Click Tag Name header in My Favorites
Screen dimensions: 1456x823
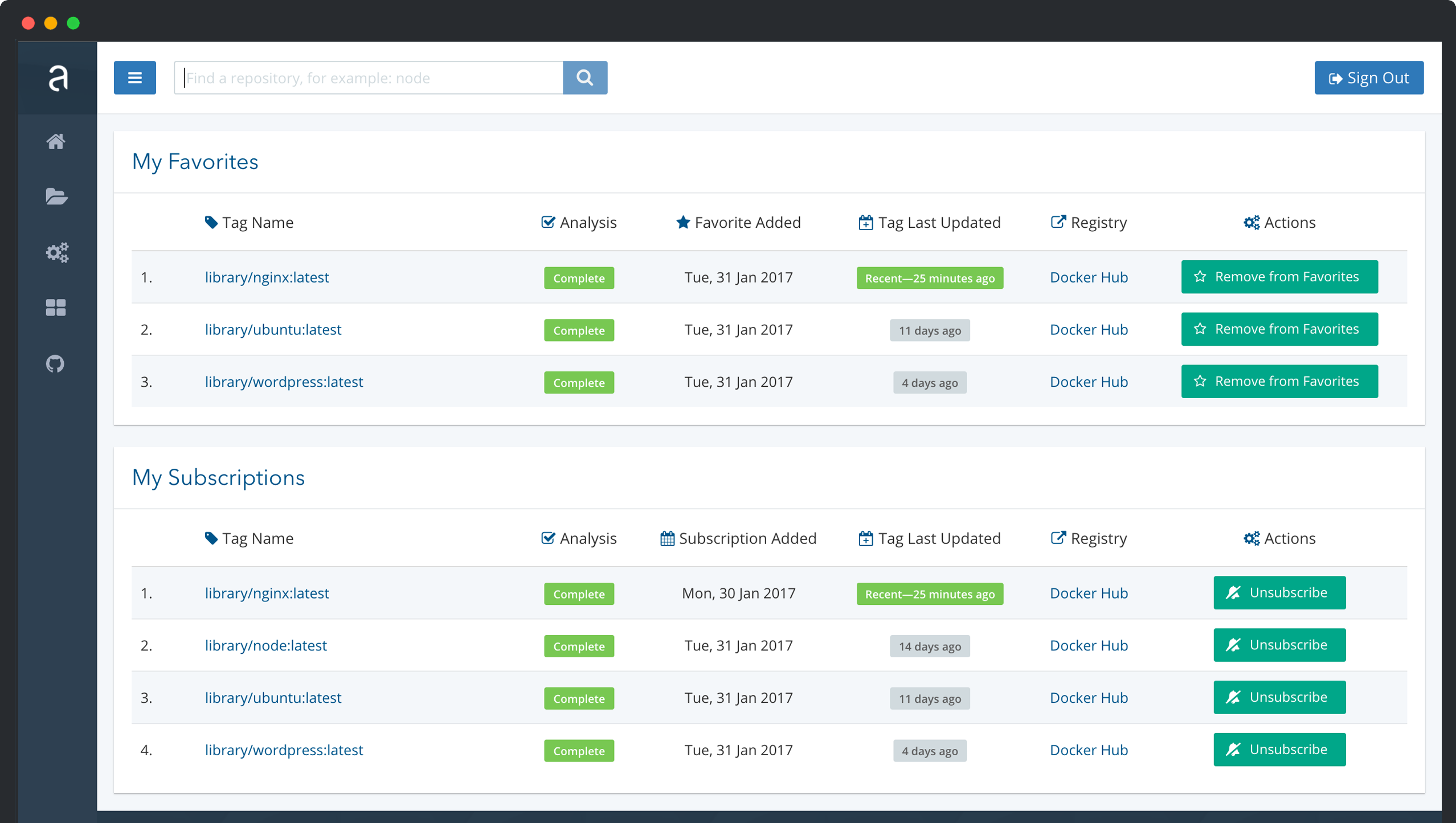(x=249, y=223)
